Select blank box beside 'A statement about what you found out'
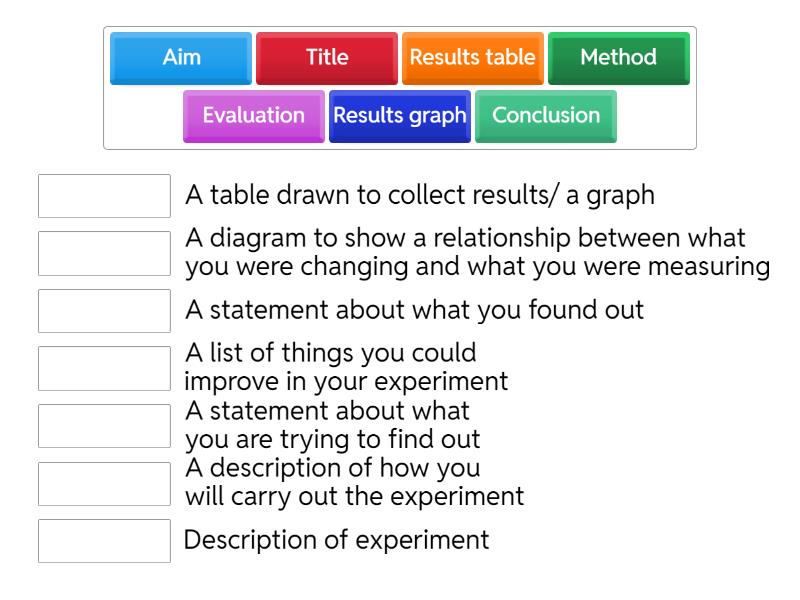 click(104, 311)
